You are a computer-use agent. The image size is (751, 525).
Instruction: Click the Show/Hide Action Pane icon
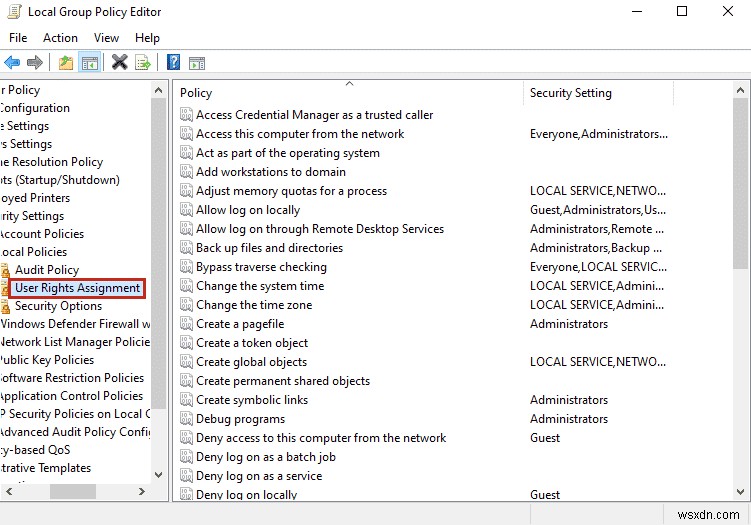pyautogui.click(x=197, y=63)
